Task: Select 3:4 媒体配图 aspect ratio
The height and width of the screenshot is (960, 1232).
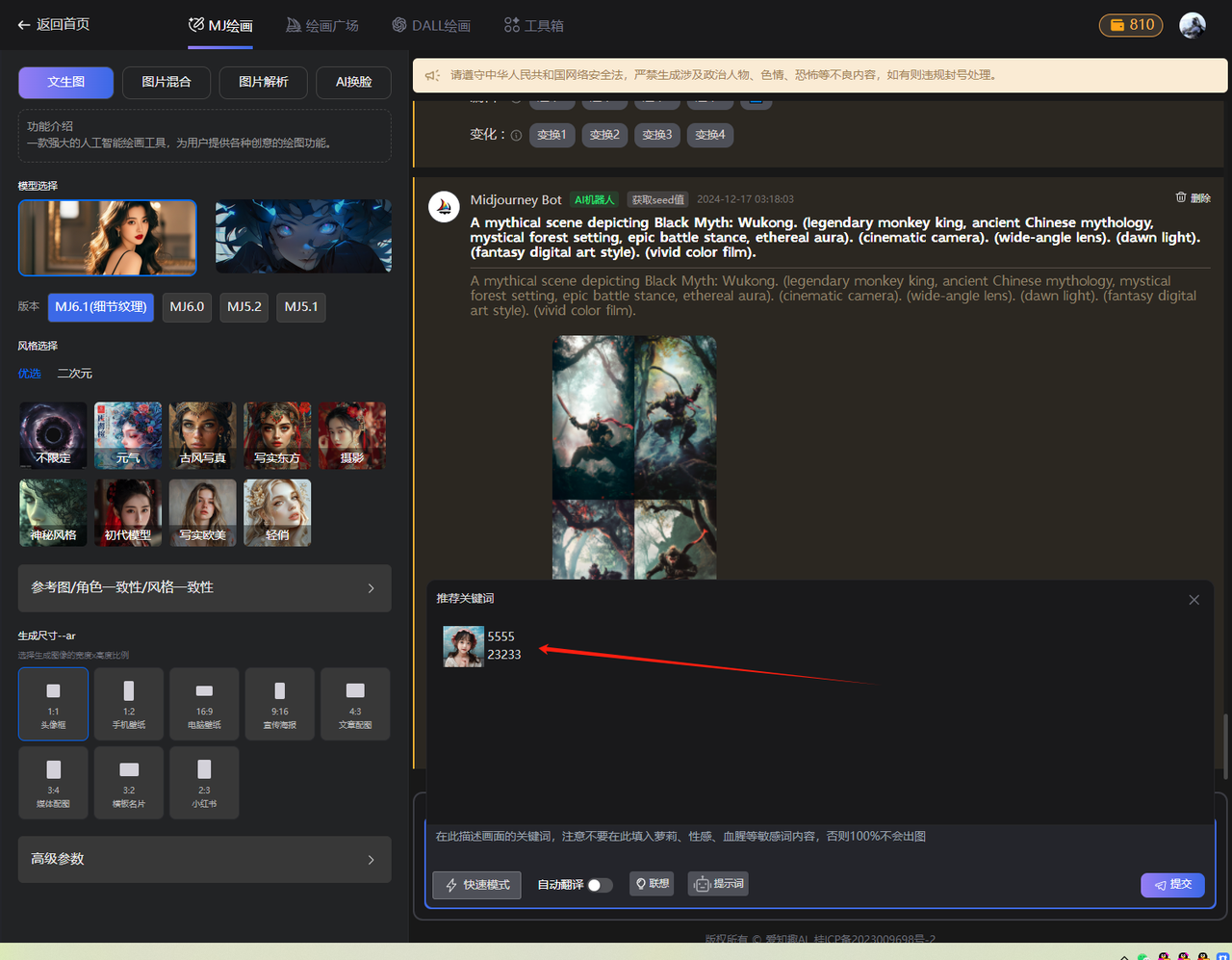Action: (x=53, y=783)
